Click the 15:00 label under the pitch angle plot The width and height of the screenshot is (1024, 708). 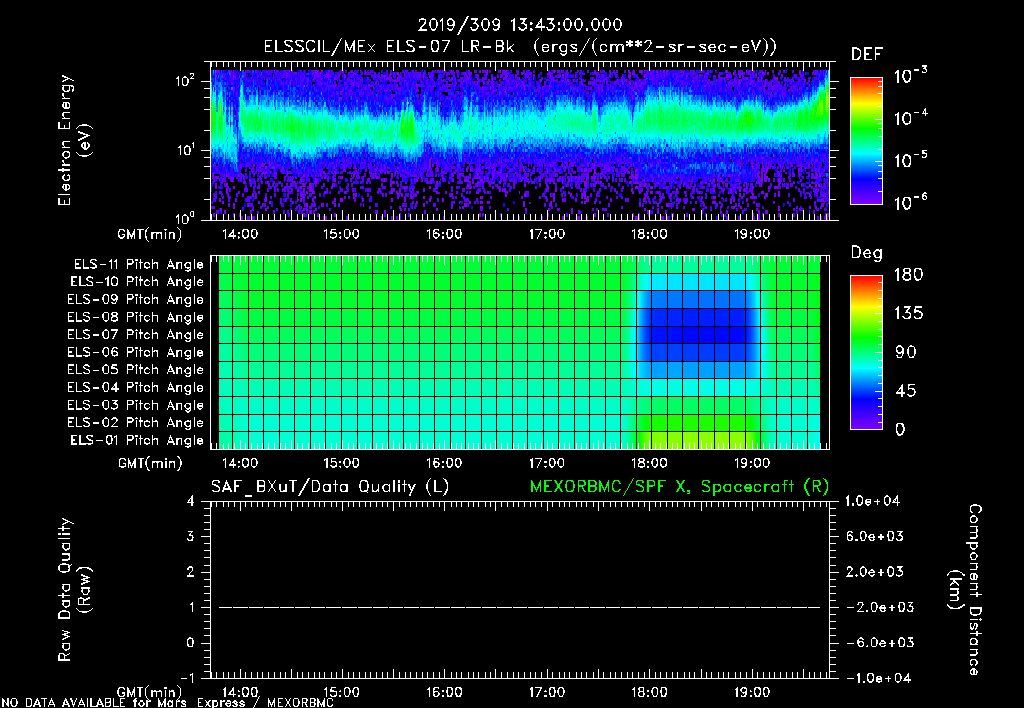[x=342, y=463]
